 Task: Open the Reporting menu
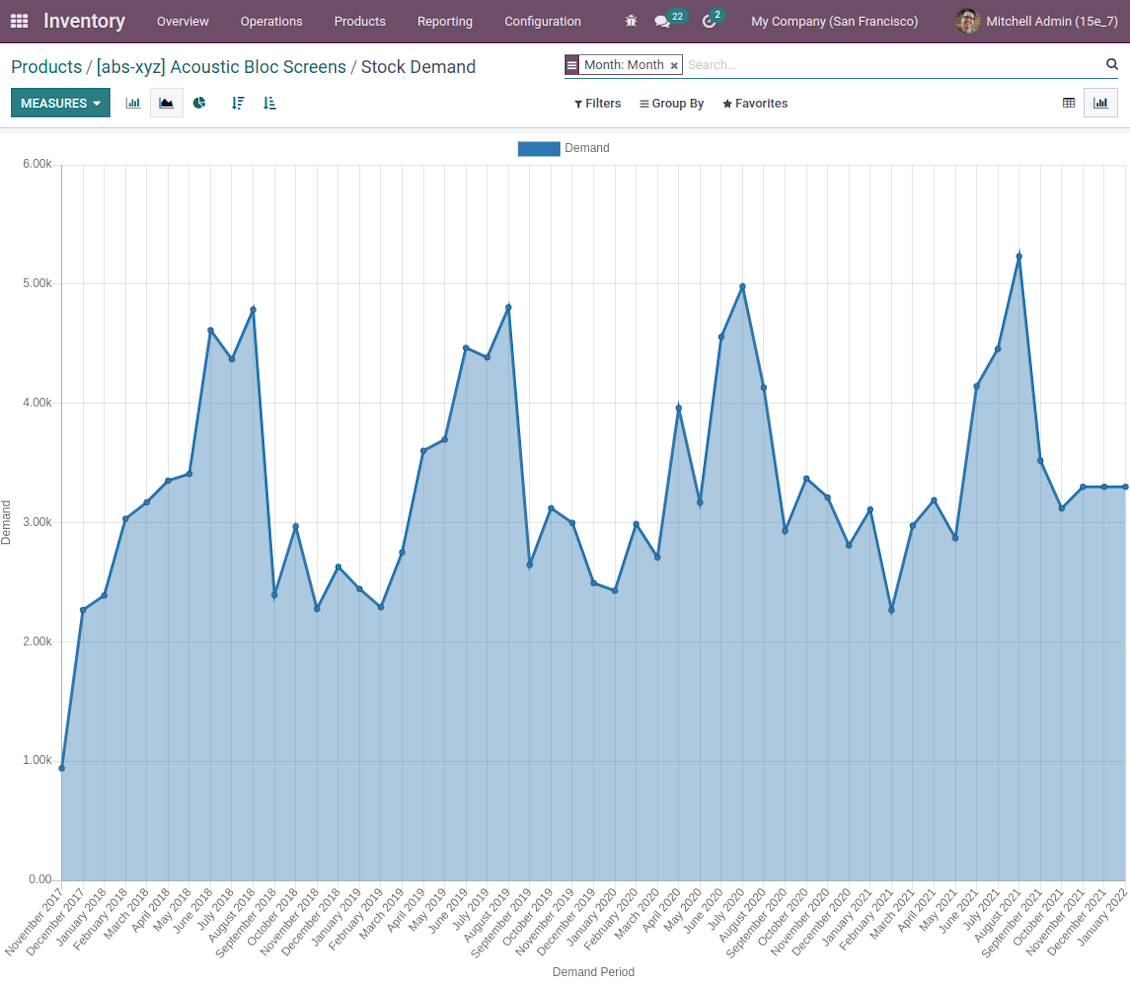pyautogui.click(x=445, y=21)
